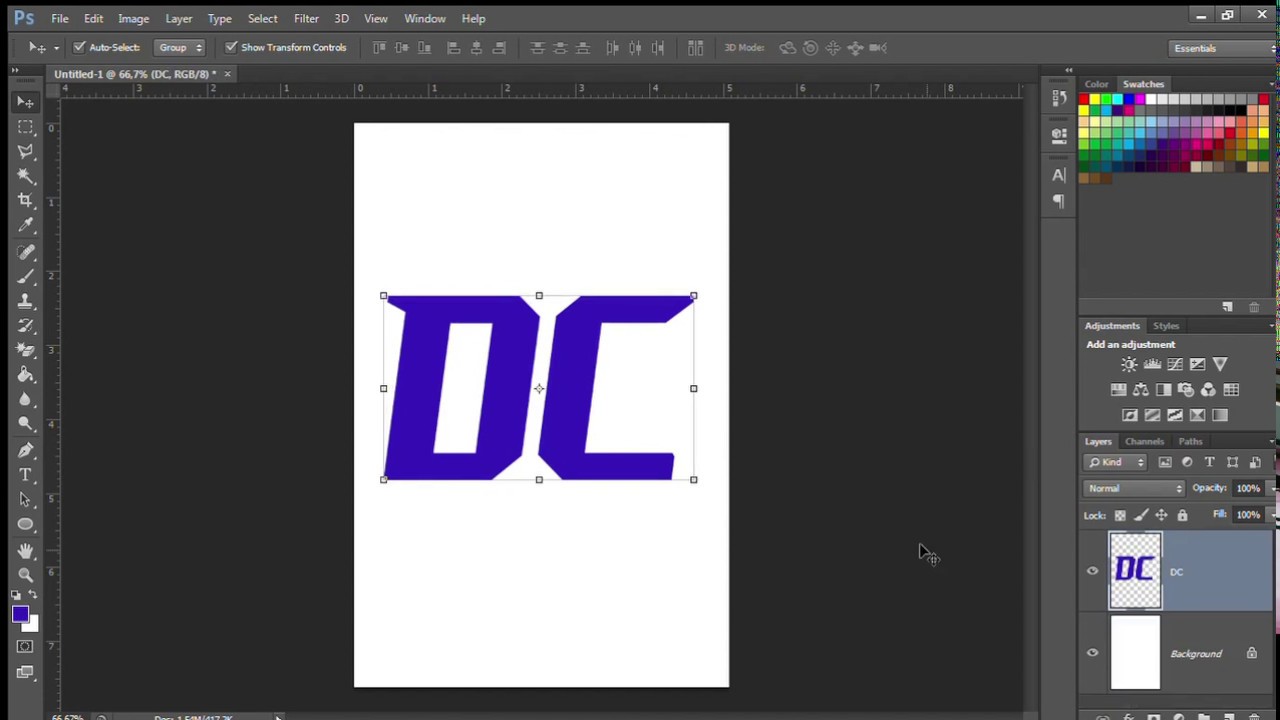Add Color Balance adjustment
Viewport: 1280px width, 720px height.
[1141, 390]
